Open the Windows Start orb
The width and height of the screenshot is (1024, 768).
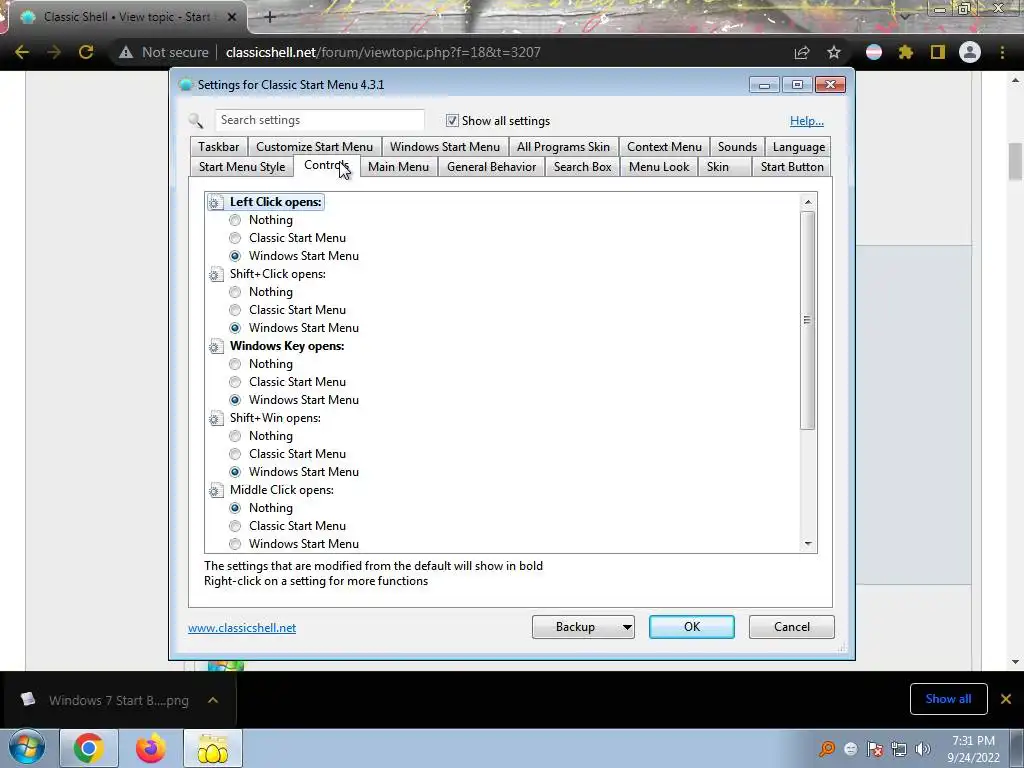pyautogui.click(x=27, y=748)
